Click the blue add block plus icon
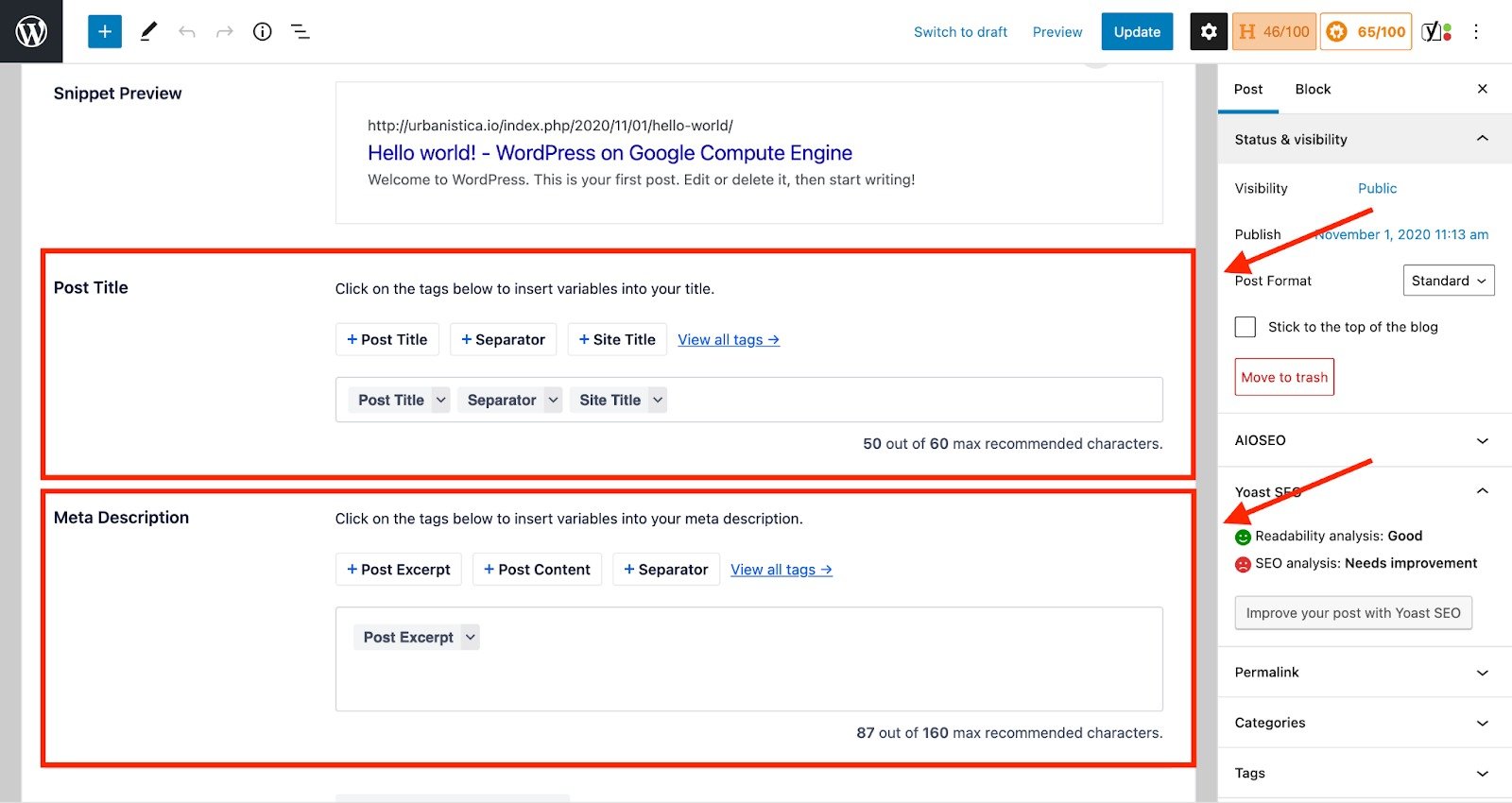1512x803 pixels. pos(105,31)
